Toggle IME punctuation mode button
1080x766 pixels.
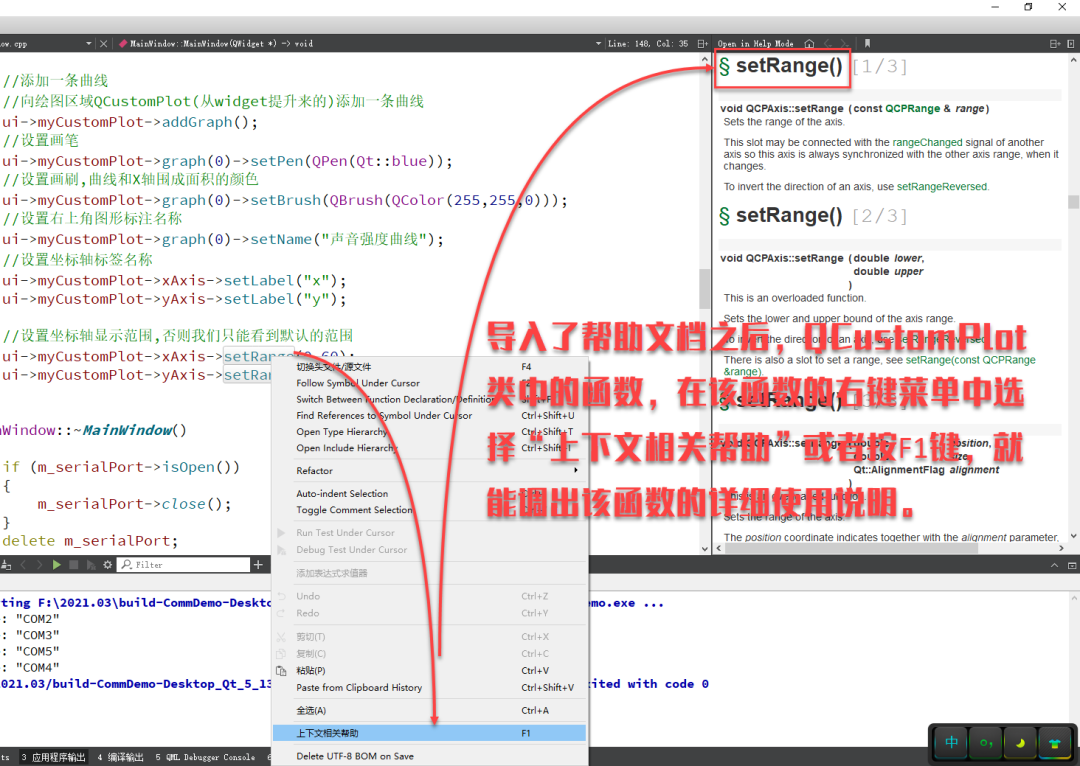coord(986,742)
